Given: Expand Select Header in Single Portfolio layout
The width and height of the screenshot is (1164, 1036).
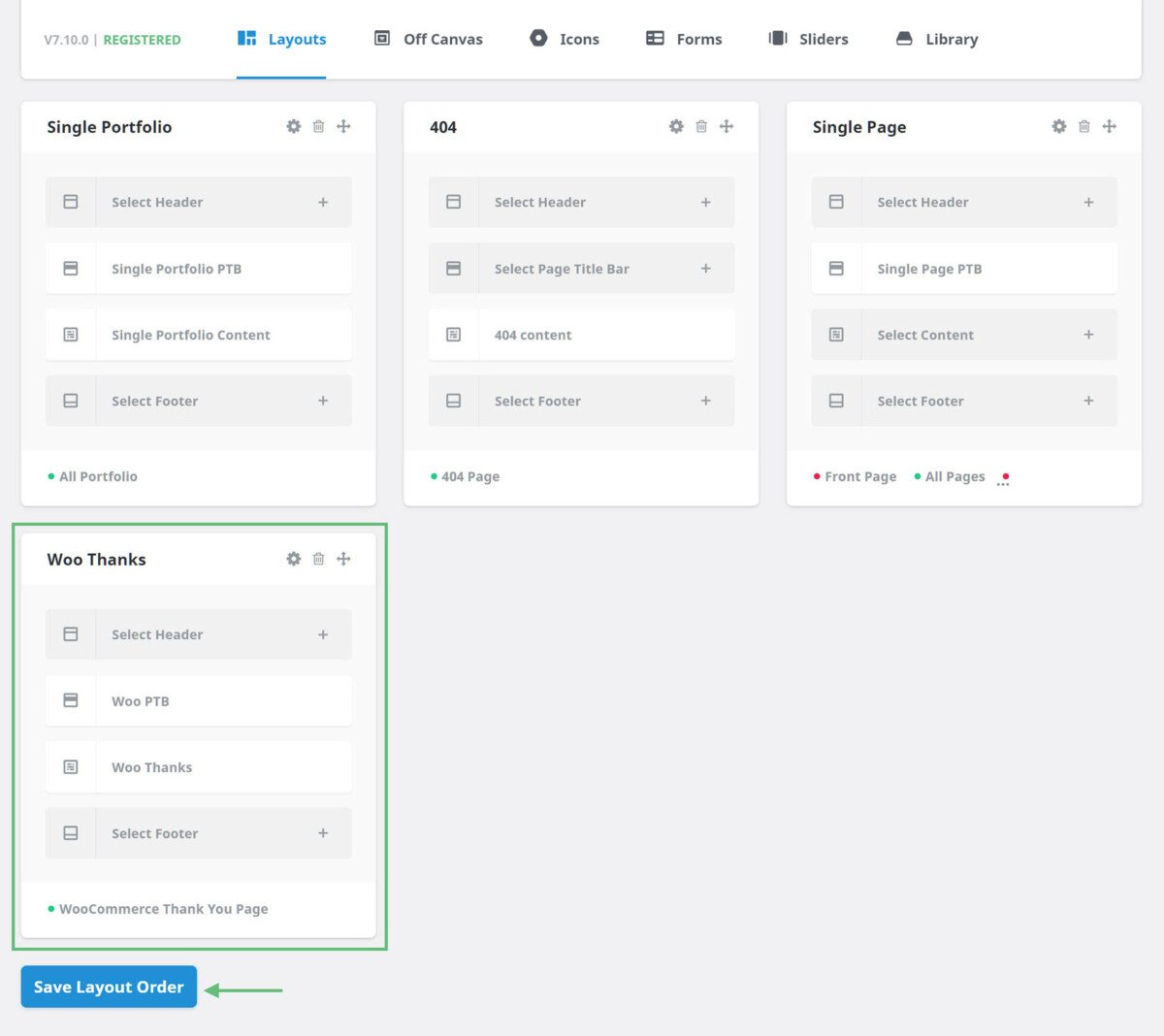Looking at the screenshot, I should (323, 202).
